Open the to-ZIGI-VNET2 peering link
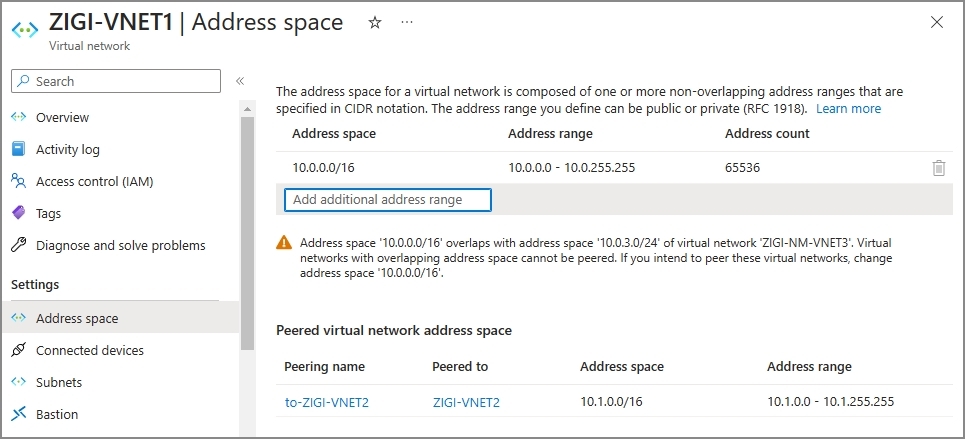 pos(327,403)
